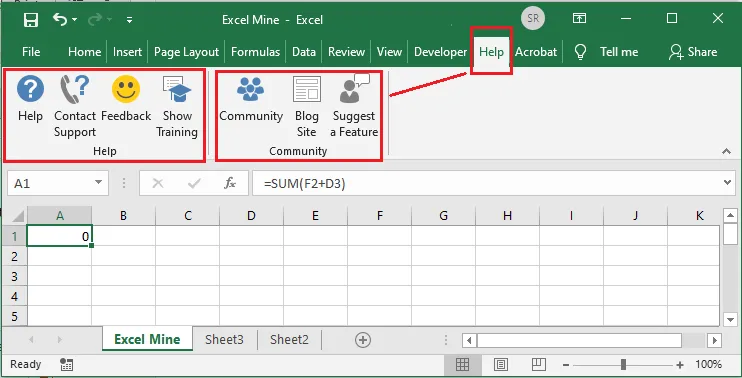The height and width of the screenshot is (378, 742).
Task: Send Feedback via the smiley icon
Action: click(x=126, y=89)
